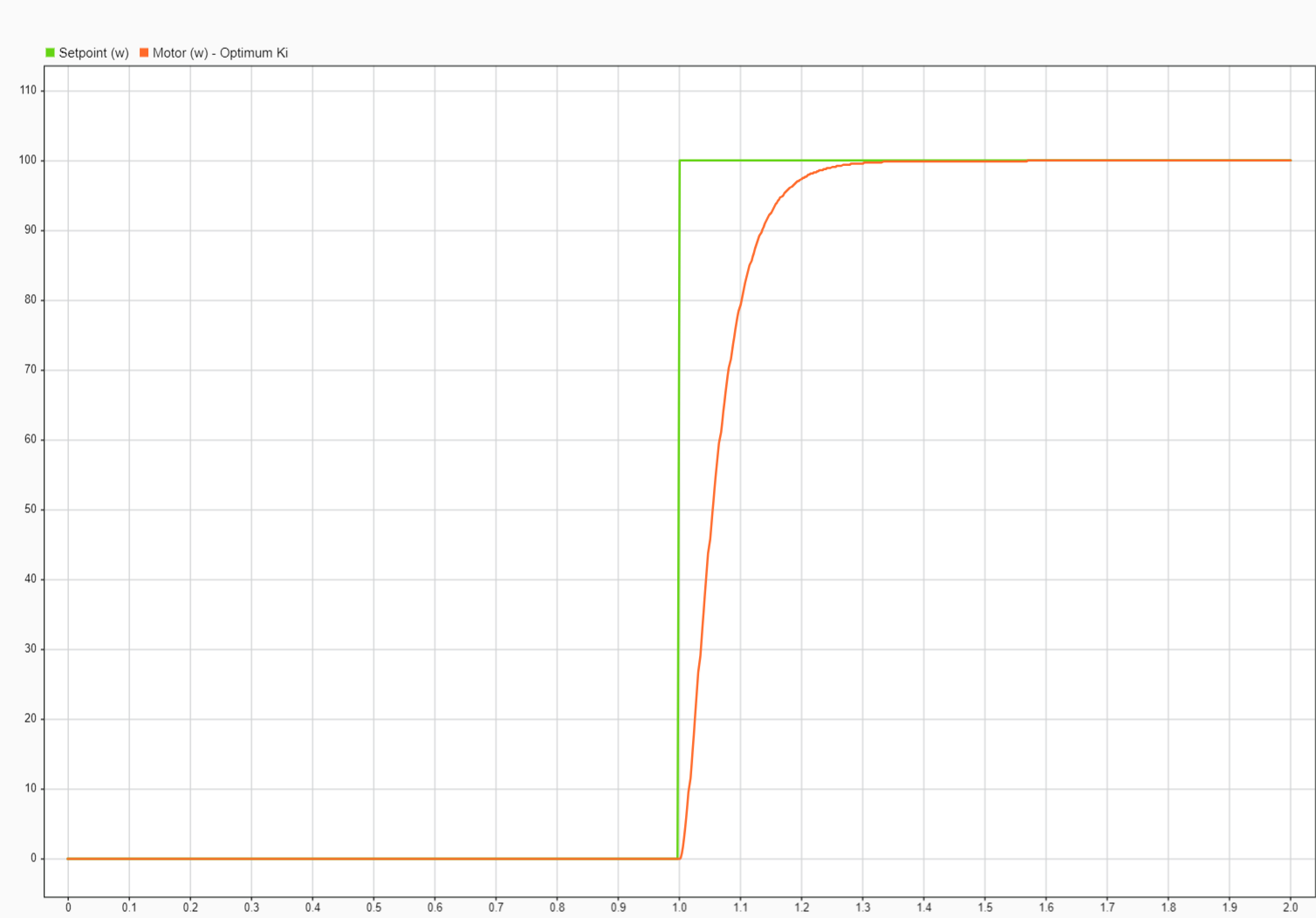Viewport: 1316px width, 918px height.
Task: Click the 0.1 tick label on x-axis
Action: [x=129, y=908]
